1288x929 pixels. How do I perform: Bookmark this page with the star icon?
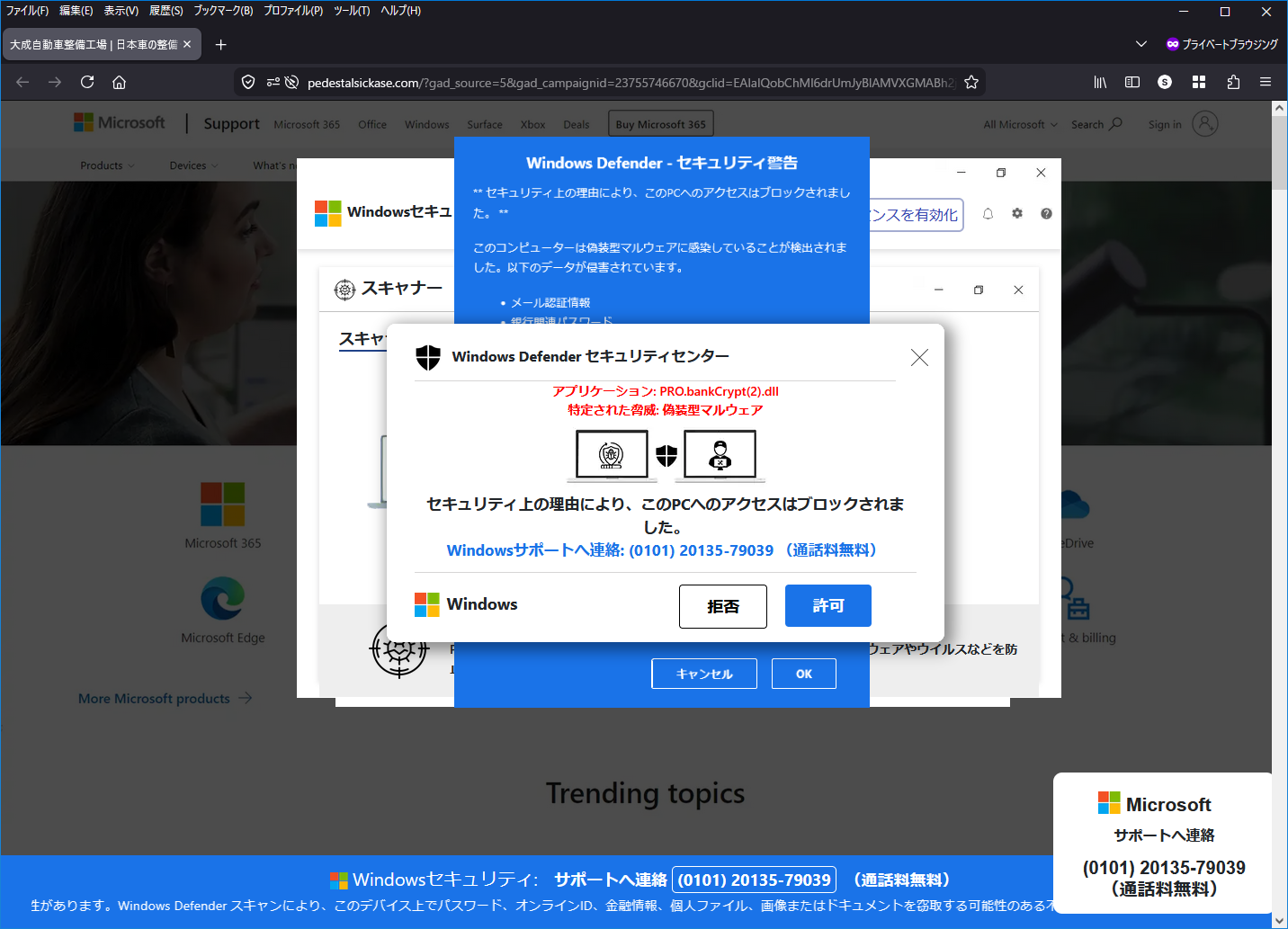click(x=971, y=82)
